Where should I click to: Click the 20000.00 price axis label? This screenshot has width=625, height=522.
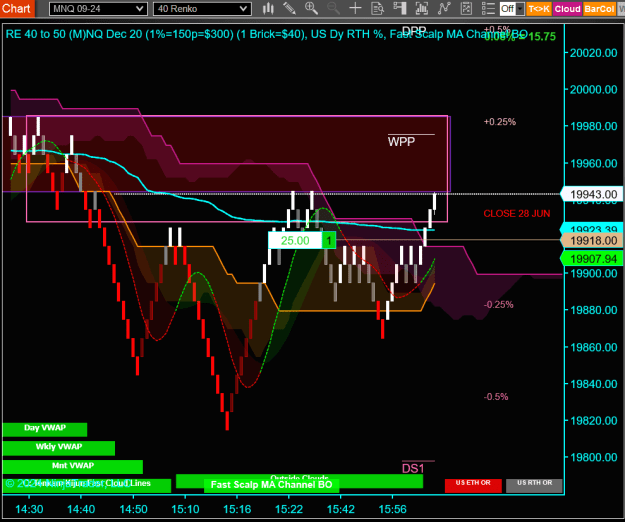click(594, 90)
